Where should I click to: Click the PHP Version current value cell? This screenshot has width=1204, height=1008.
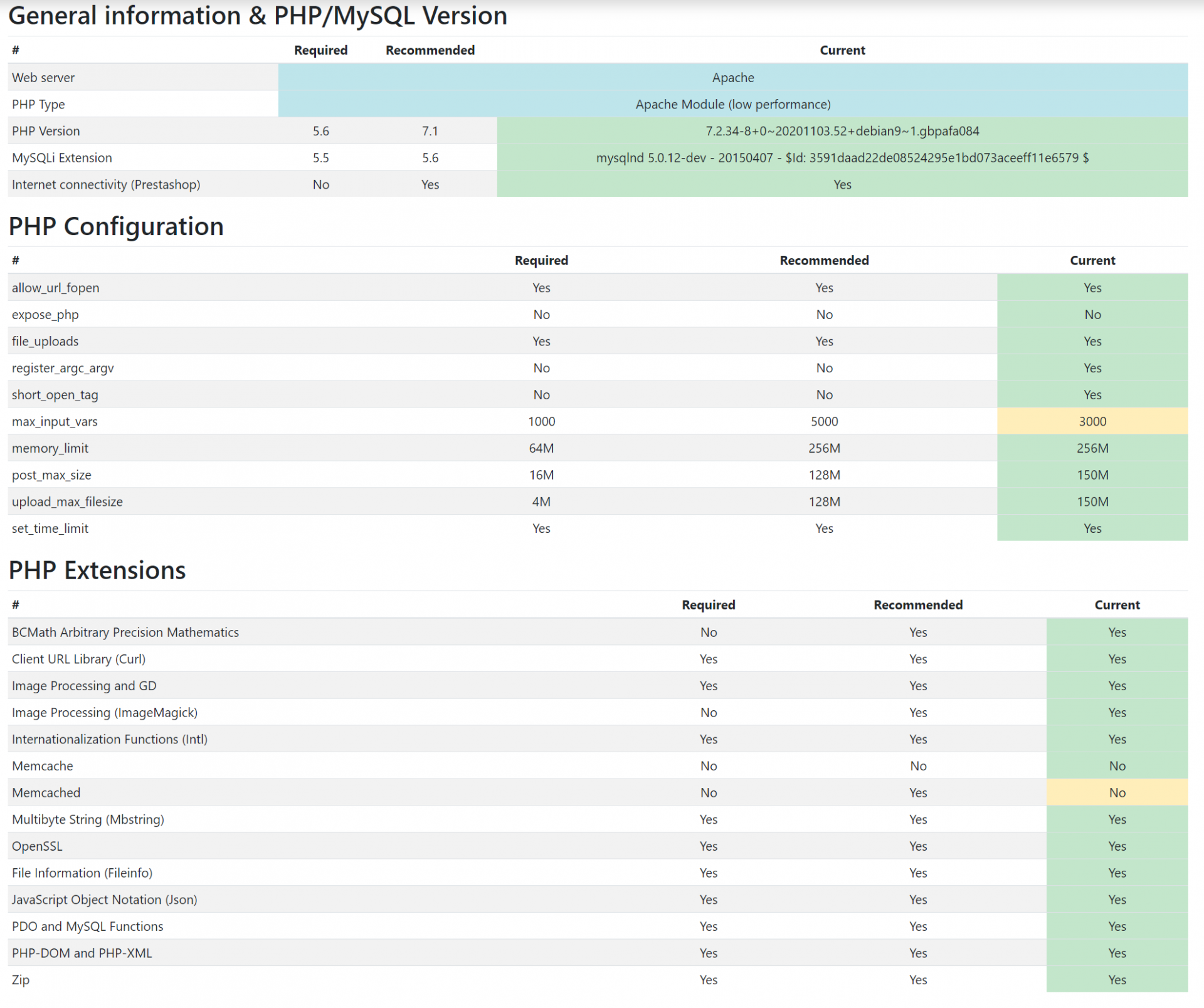(x=842, y=131)
